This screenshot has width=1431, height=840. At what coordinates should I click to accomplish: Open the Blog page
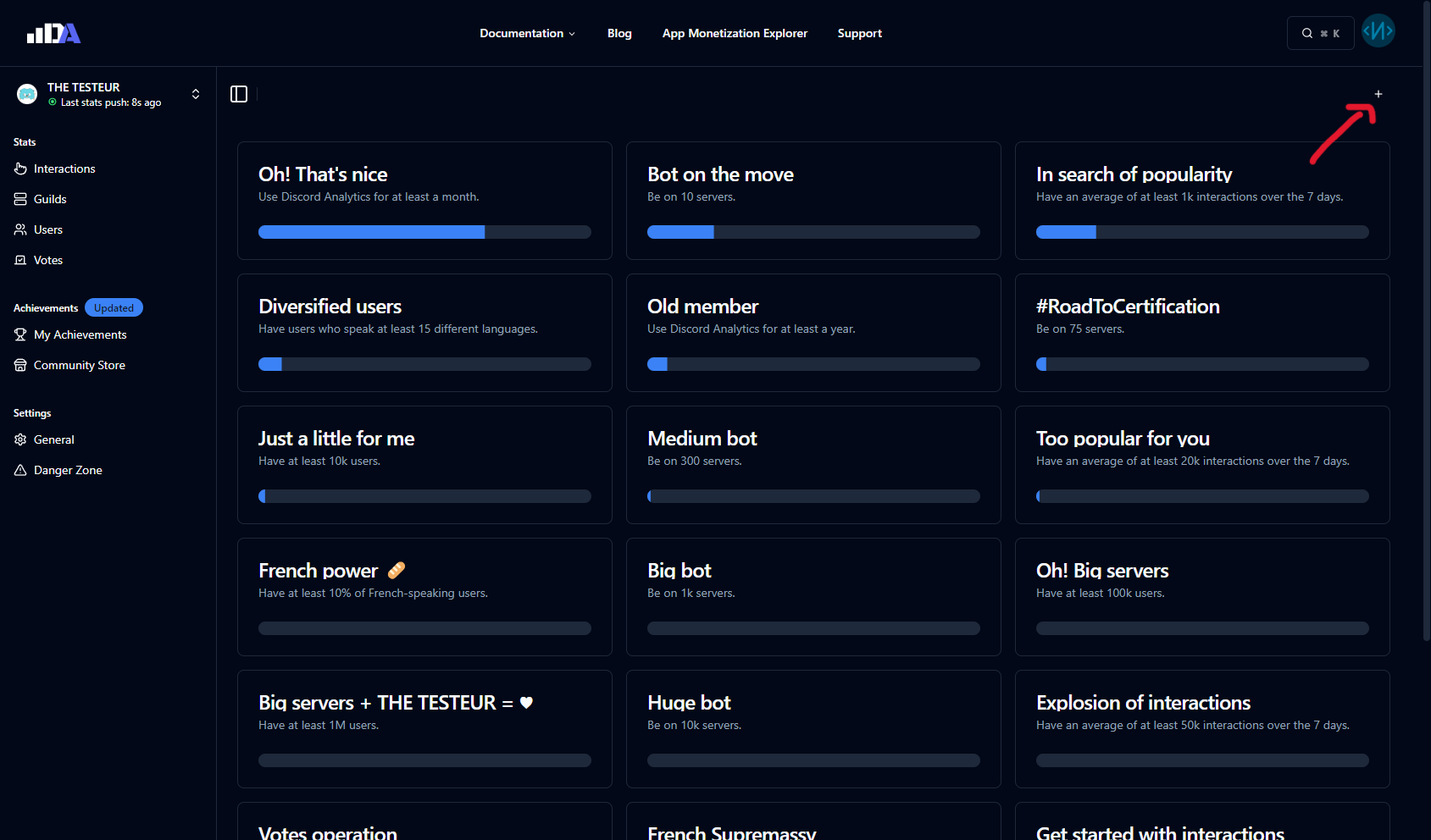click(619, 33)
